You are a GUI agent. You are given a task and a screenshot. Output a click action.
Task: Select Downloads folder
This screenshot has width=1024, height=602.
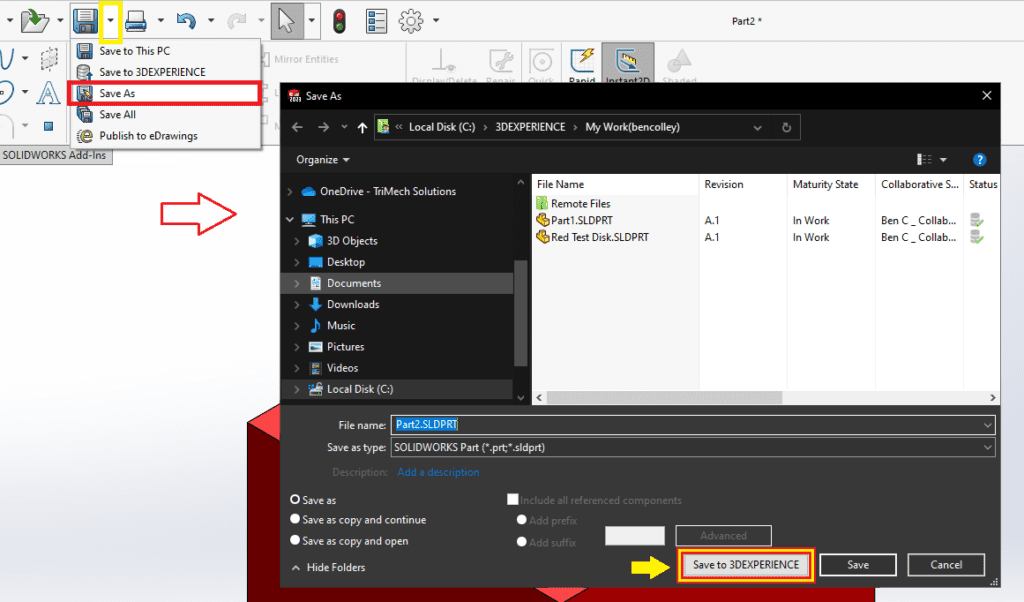click(353, 304)
